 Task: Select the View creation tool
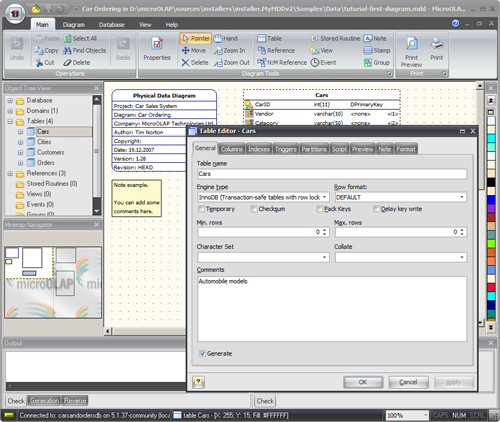click(322, 51)
